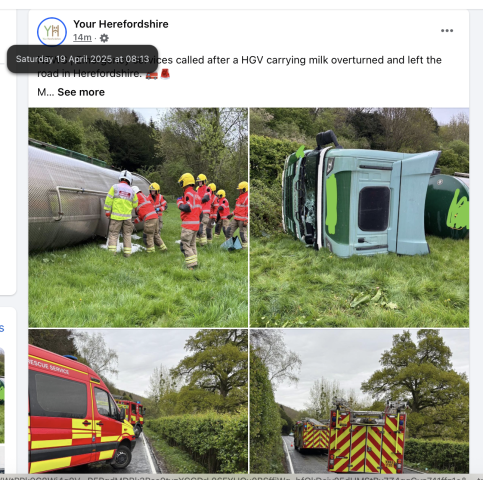Open photo of overturned green lorry cab
Screen dimensions: 483x480
359,217
